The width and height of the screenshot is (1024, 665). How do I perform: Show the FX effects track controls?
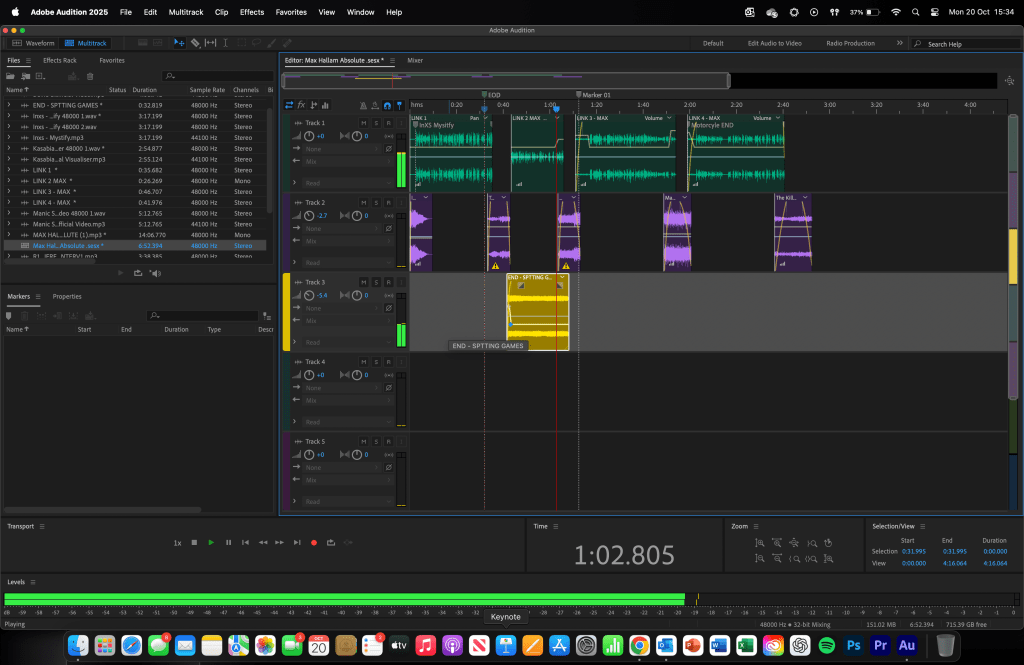(301, 105)
